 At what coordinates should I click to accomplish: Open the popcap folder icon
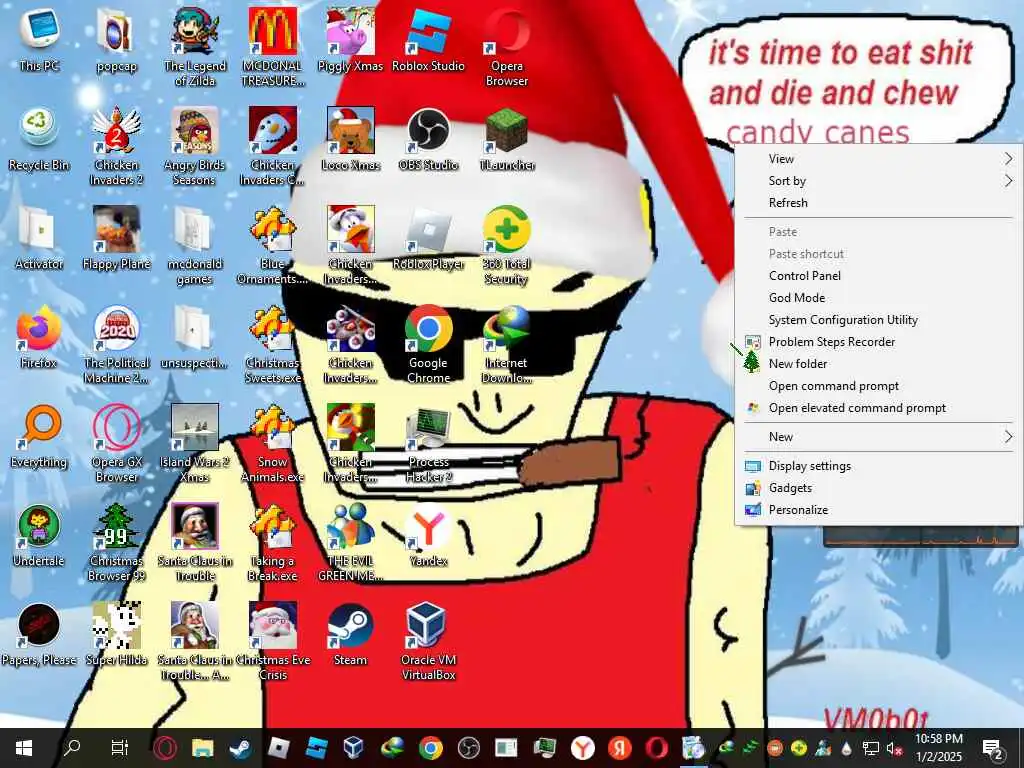coord(116,40)
